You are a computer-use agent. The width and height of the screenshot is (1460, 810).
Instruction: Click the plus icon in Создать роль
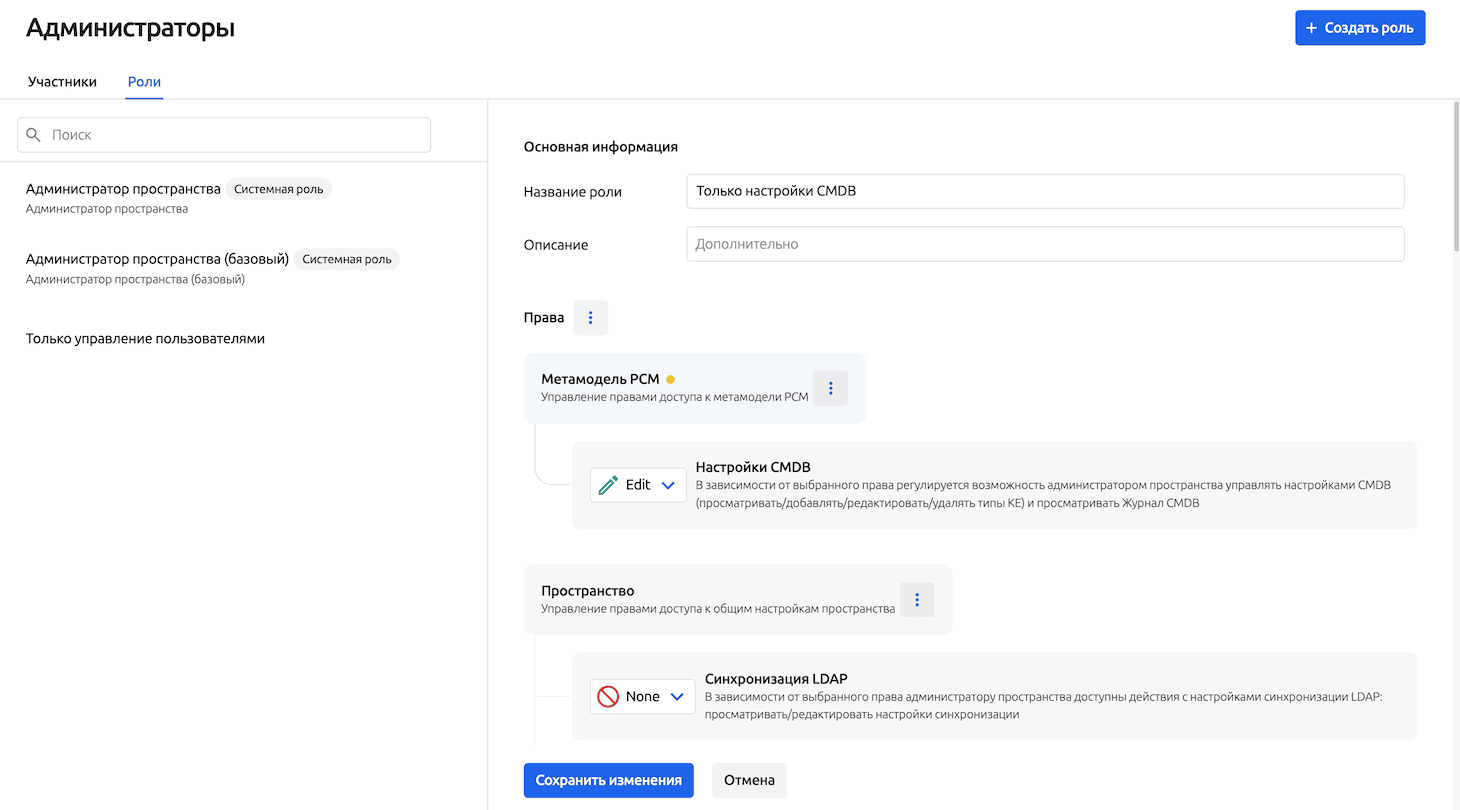point(1311,28)
